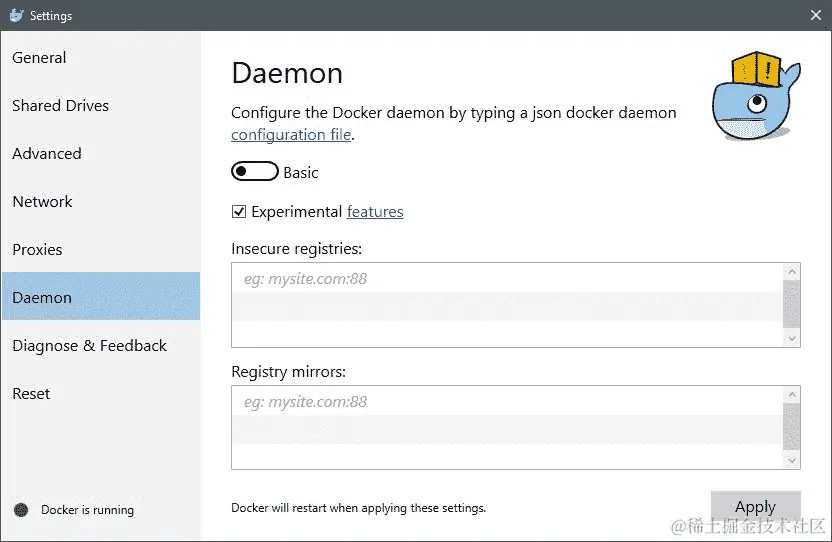This screenshot has height=542, width=832.
Task: Open the Reset settings tab
Action: (31, 394)
